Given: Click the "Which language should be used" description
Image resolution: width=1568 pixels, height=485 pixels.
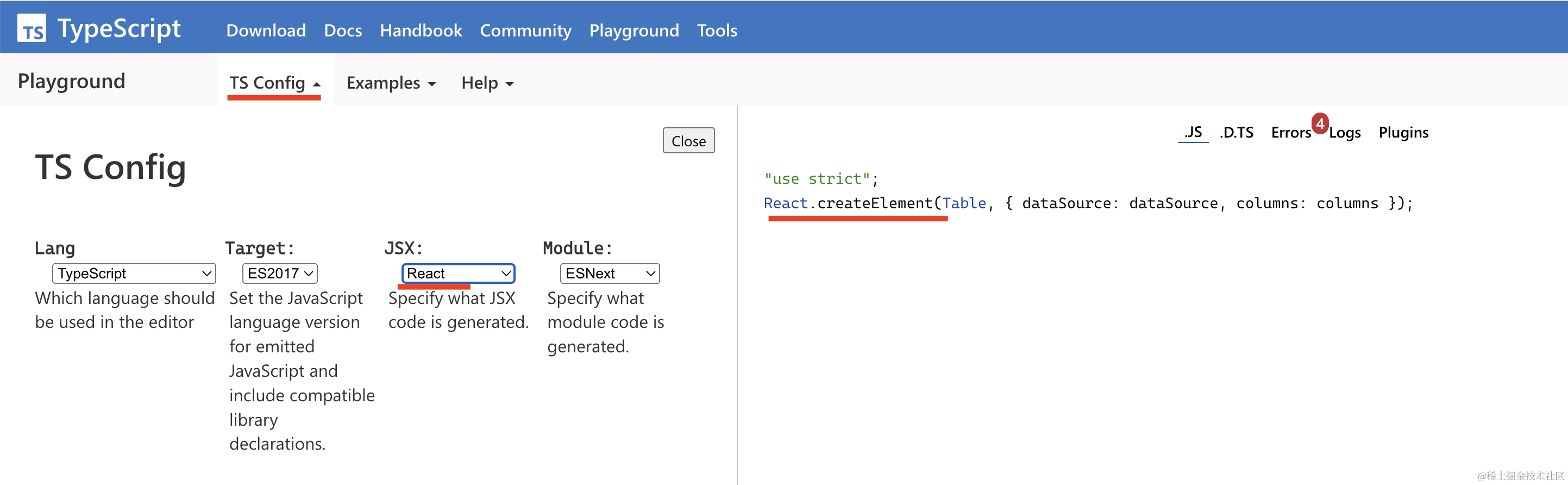Looking at the screenshot, I should pyautogui.click(x=125, y=310).
